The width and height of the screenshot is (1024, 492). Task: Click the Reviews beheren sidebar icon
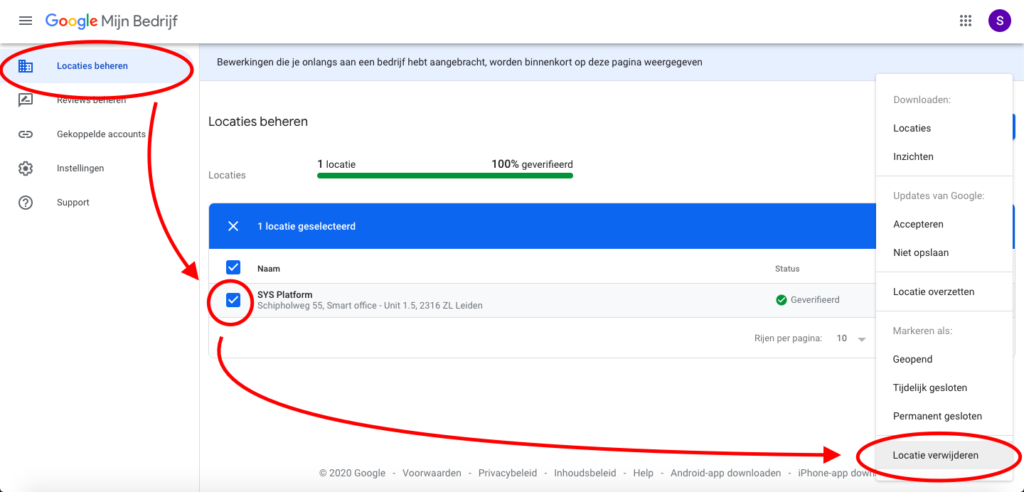tap(25, 100)
